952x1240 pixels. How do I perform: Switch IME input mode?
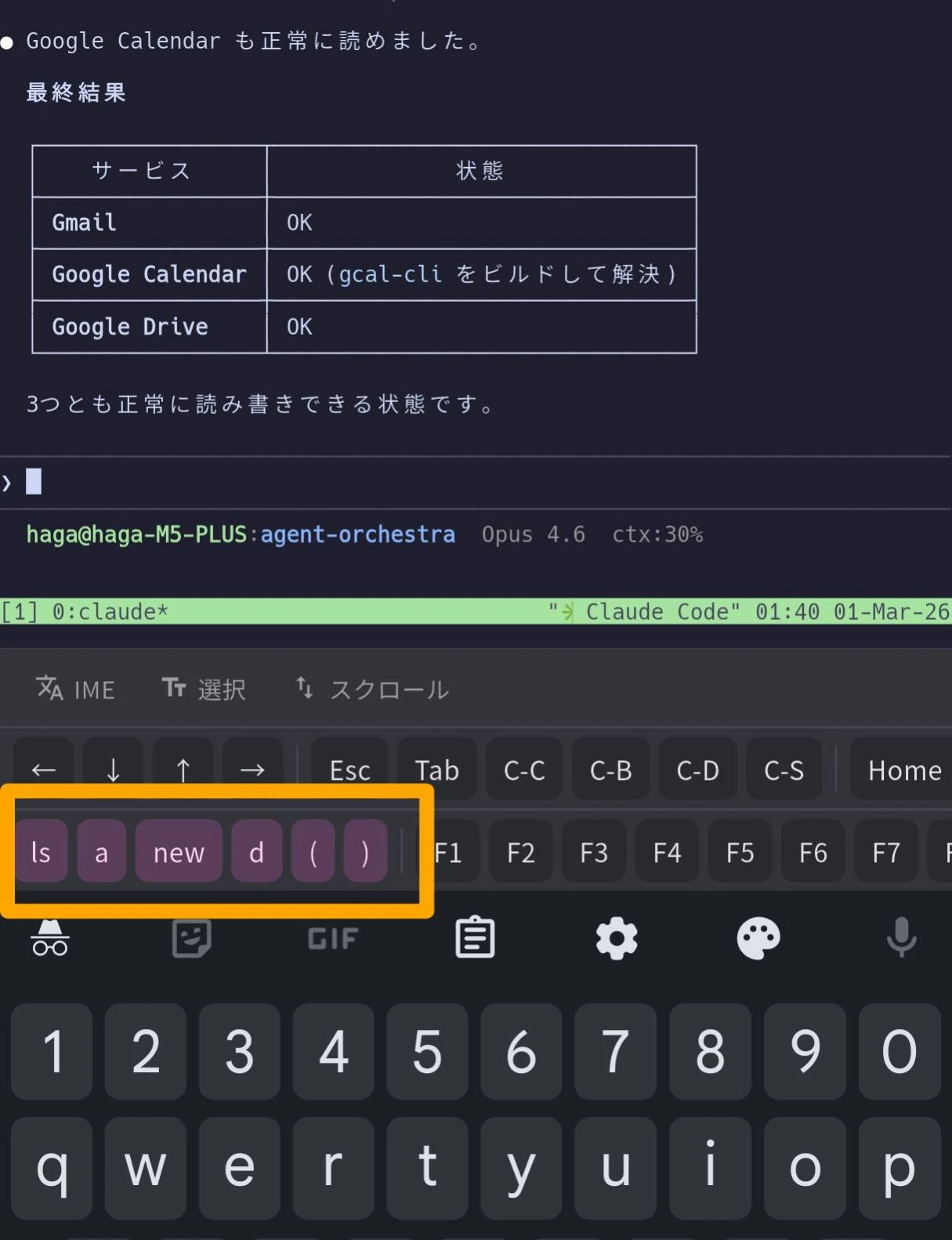[x=76, y=689]
